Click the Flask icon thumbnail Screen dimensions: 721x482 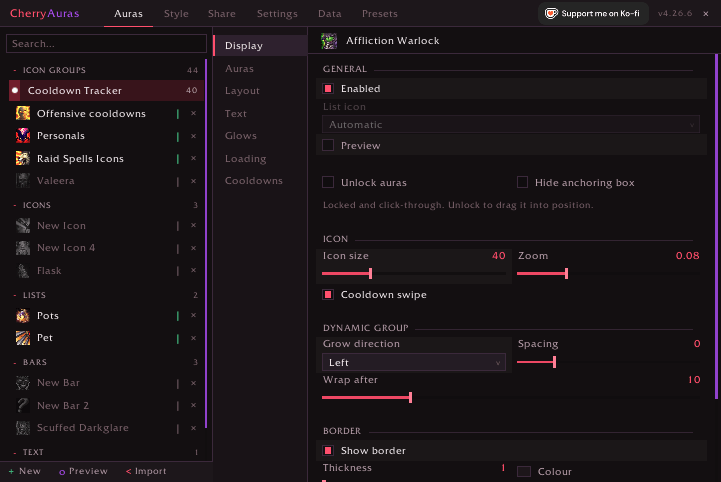23,270
